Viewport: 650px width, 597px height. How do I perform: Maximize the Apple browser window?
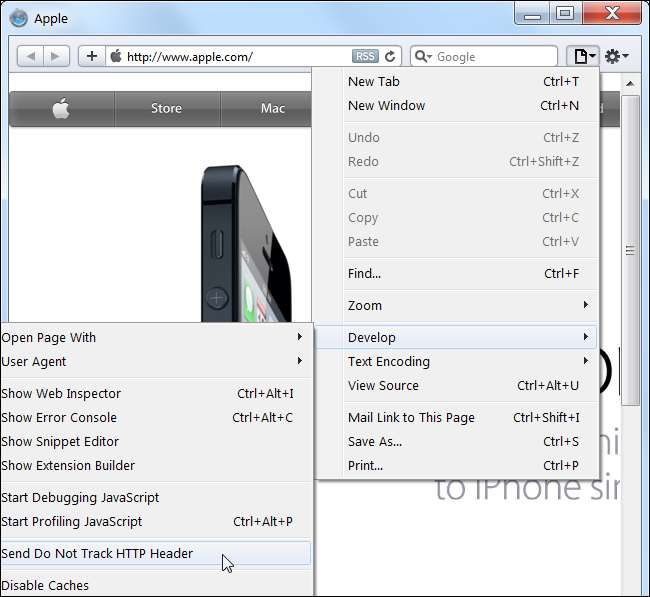tap(565, 13)
